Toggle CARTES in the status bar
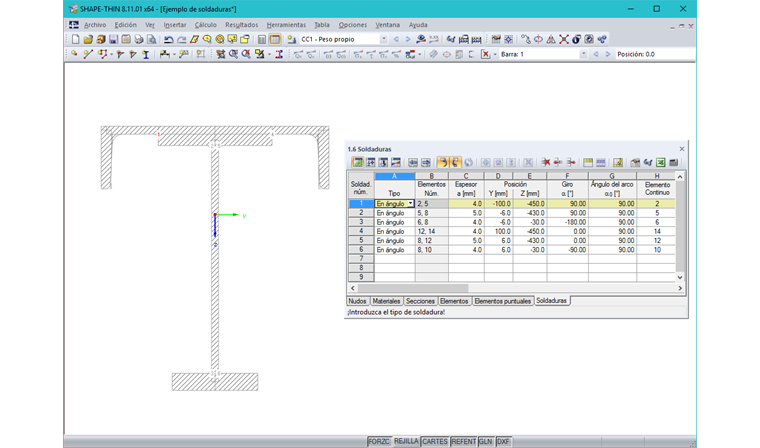Image resolution: width=760 pixels, height=448 pixels. click(435, 441)
